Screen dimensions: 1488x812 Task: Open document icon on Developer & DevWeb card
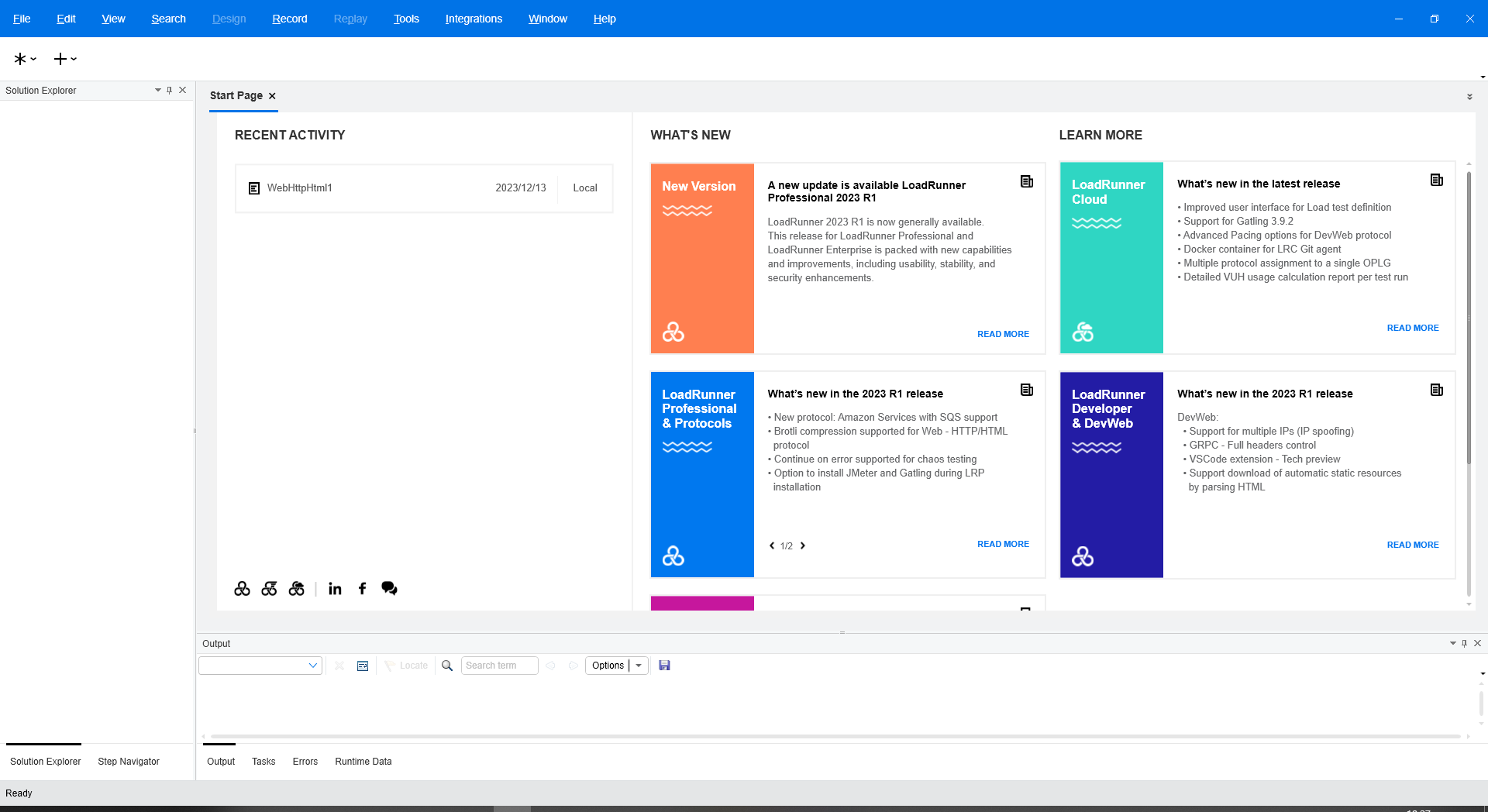tap(1437, 390)
